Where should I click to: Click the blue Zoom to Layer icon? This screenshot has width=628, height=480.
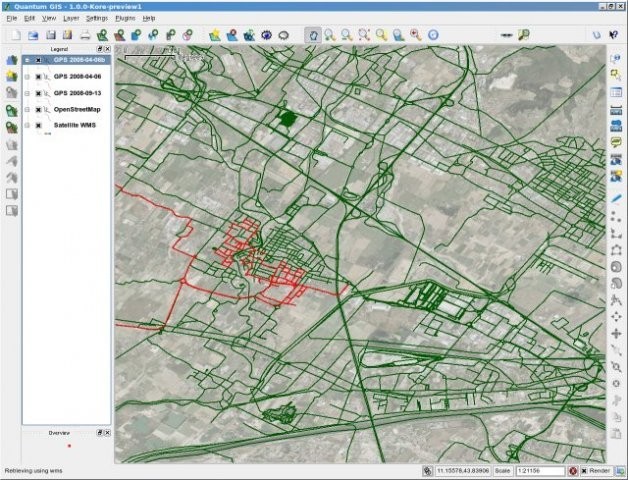399,35
